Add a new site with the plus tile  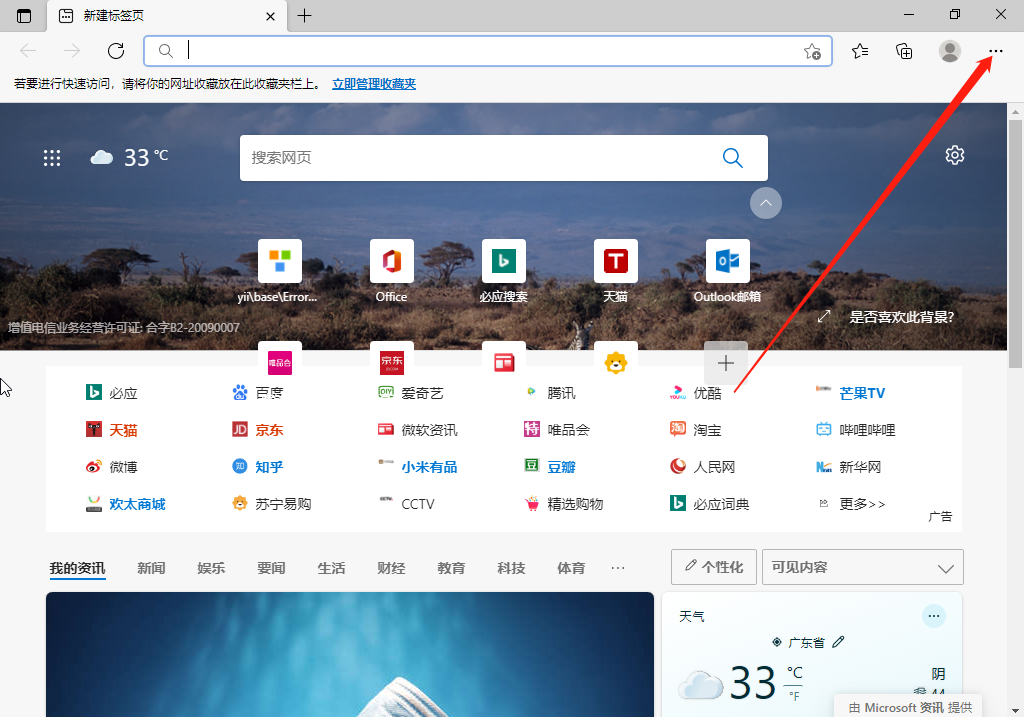(x=725, y=363)
